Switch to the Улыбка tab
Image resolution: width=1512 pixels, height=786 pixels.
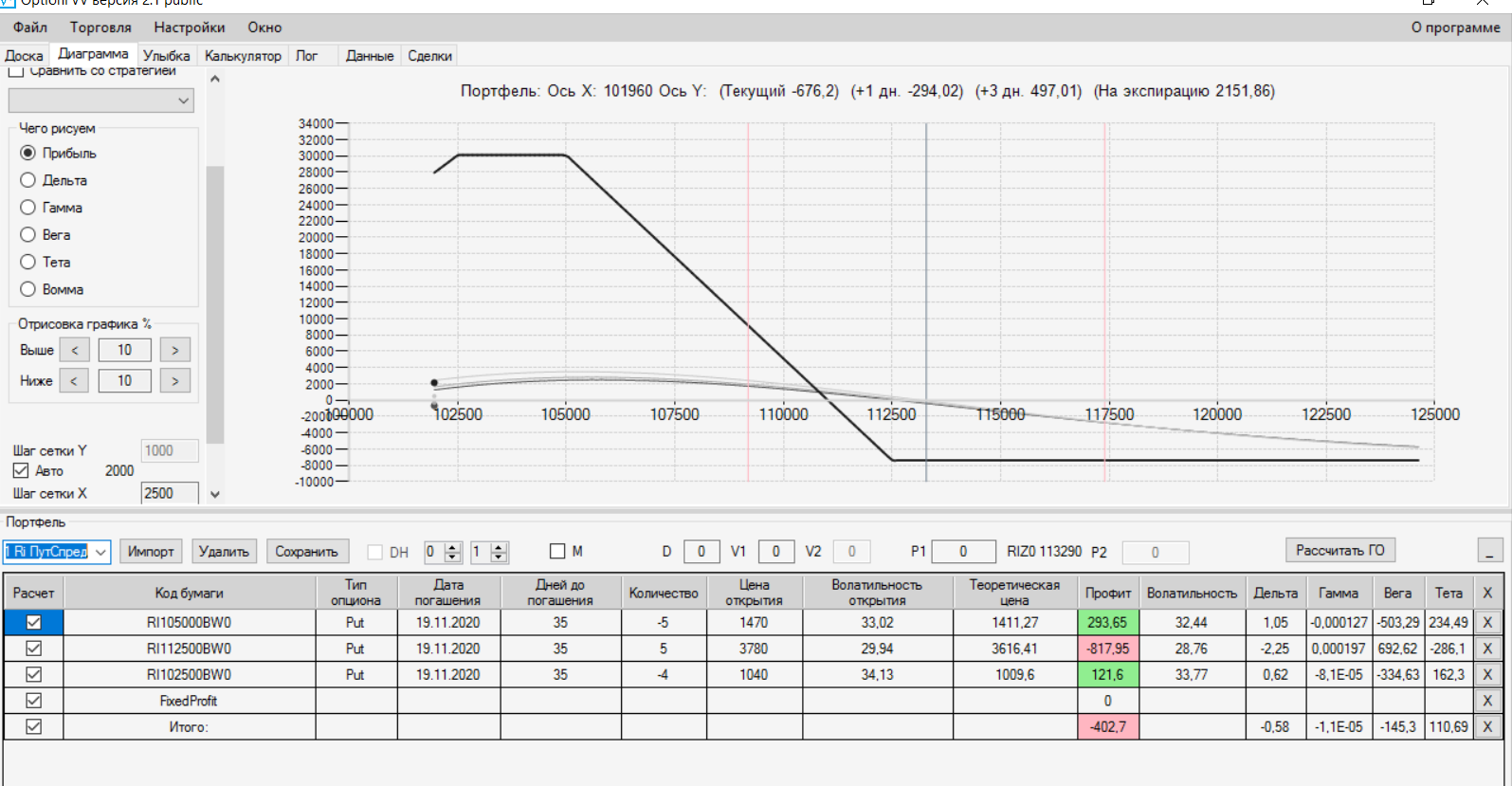[x=167, y=56]
